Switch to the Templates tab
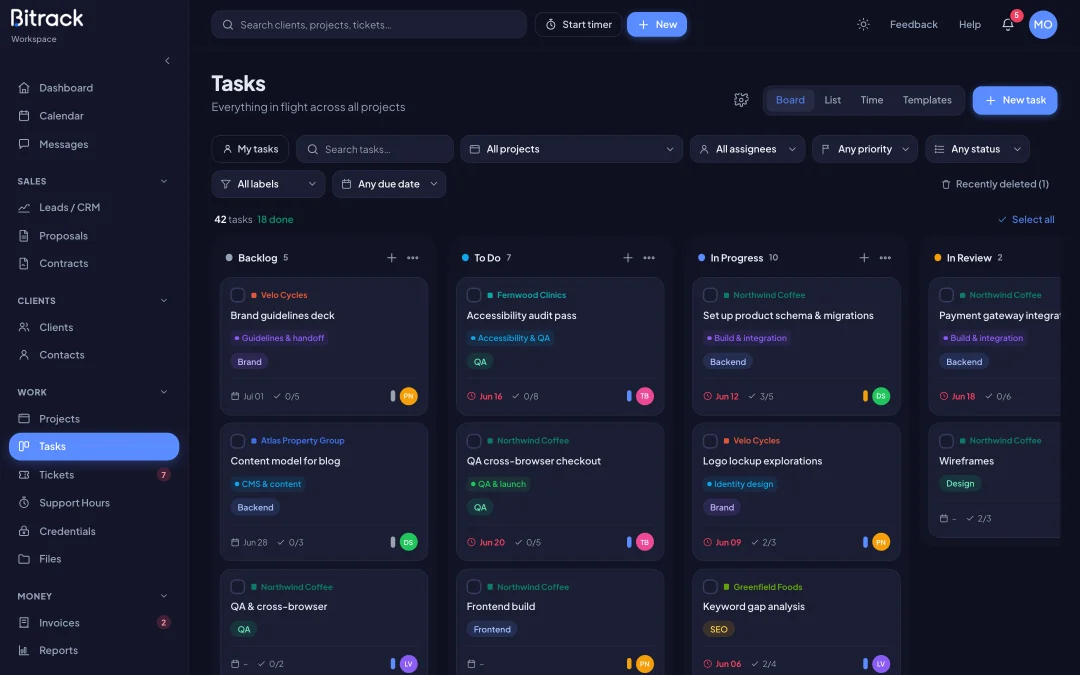Viewport: 1080px width, 675px height. [927, 100]
